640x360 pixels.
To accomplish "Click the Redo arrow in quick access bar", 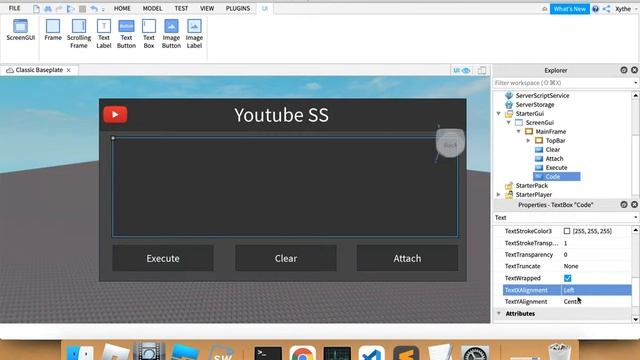I will pos(59,9).
